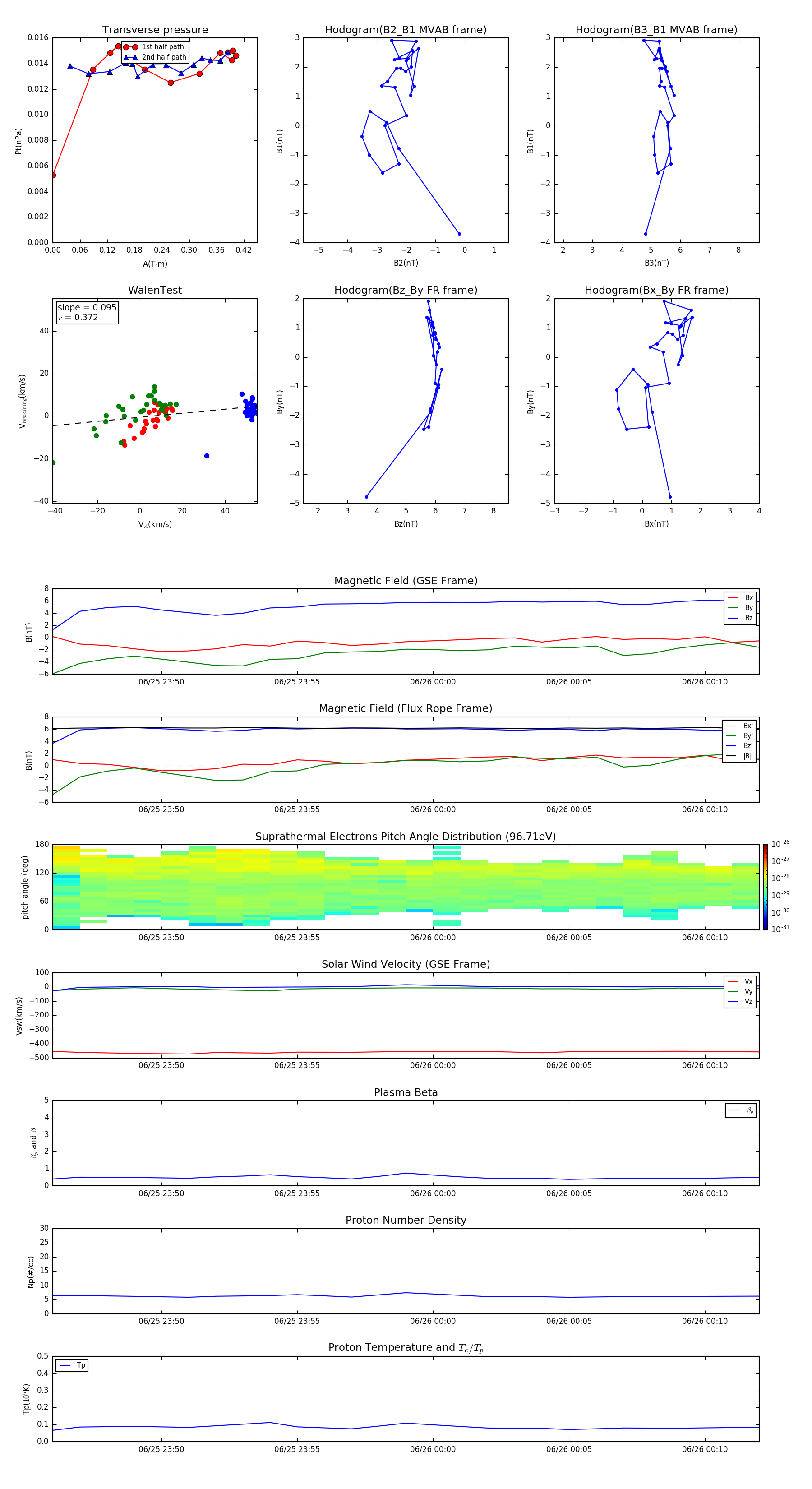The width and height of the screenshot is (812, 1489).
Task: Click the "Proton Temperature and Te/Tp" title
Action: 406,1348
